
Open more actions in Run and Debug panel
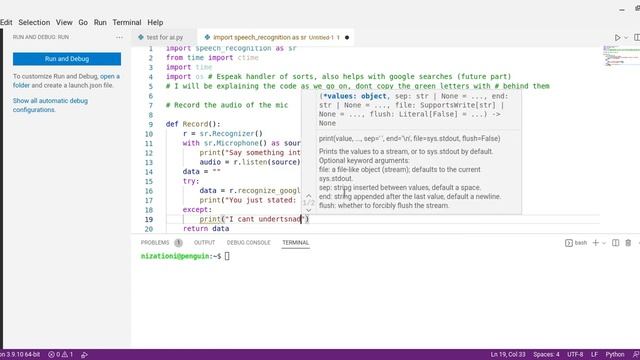[x=119, y=37]
